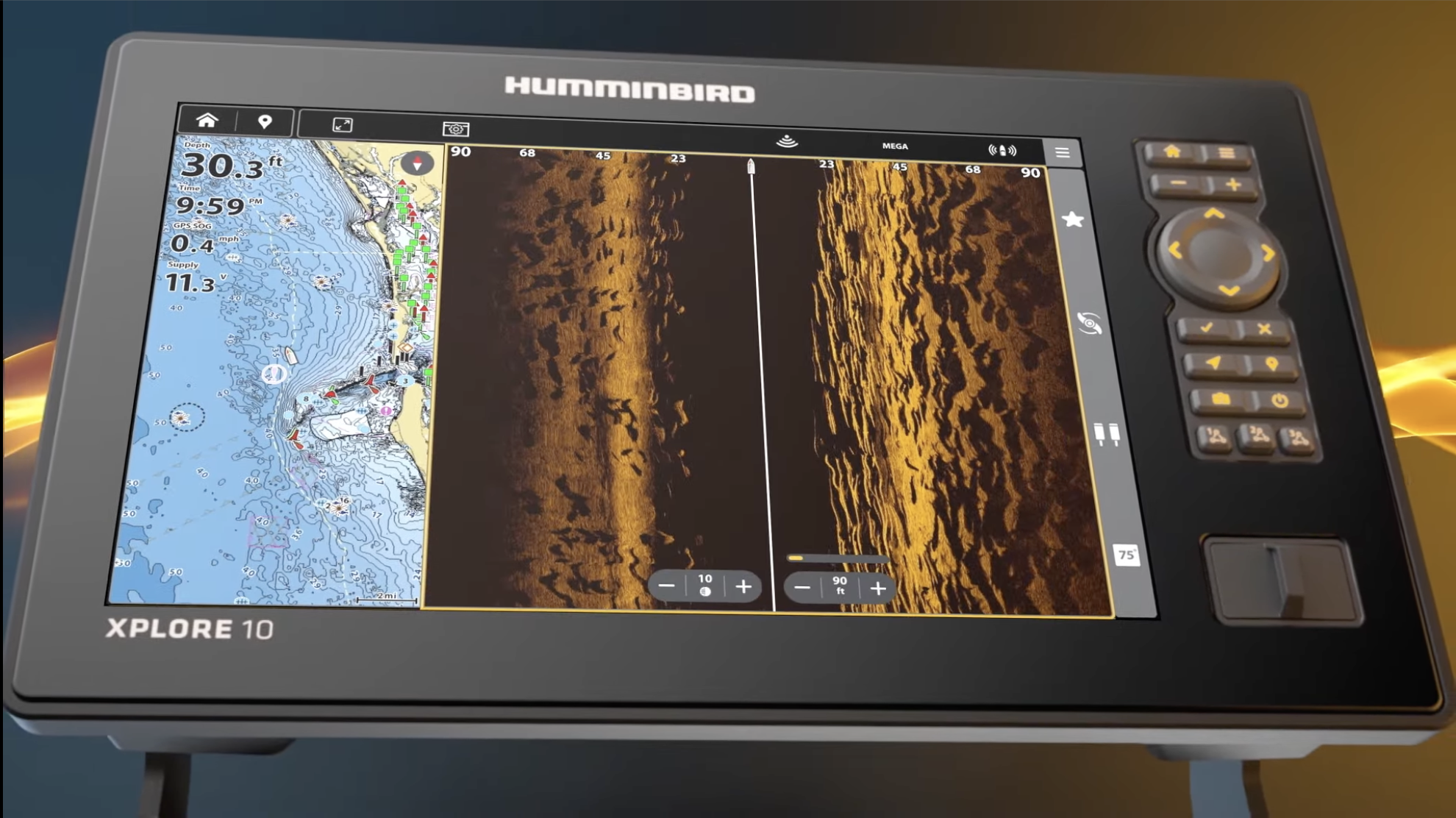Tap the on-screen screenshot camera icon
Image resolution: width=1456 pixels, height=818 pixels.
(x=456, y=129)
